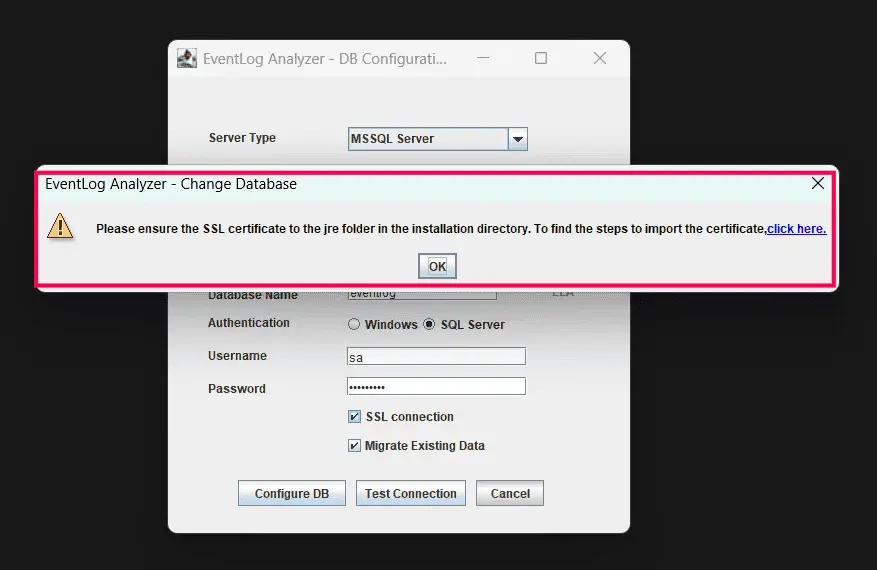The image size is (877, 570).
Task: Click the 'Username' label
Action: coord(237,356)
